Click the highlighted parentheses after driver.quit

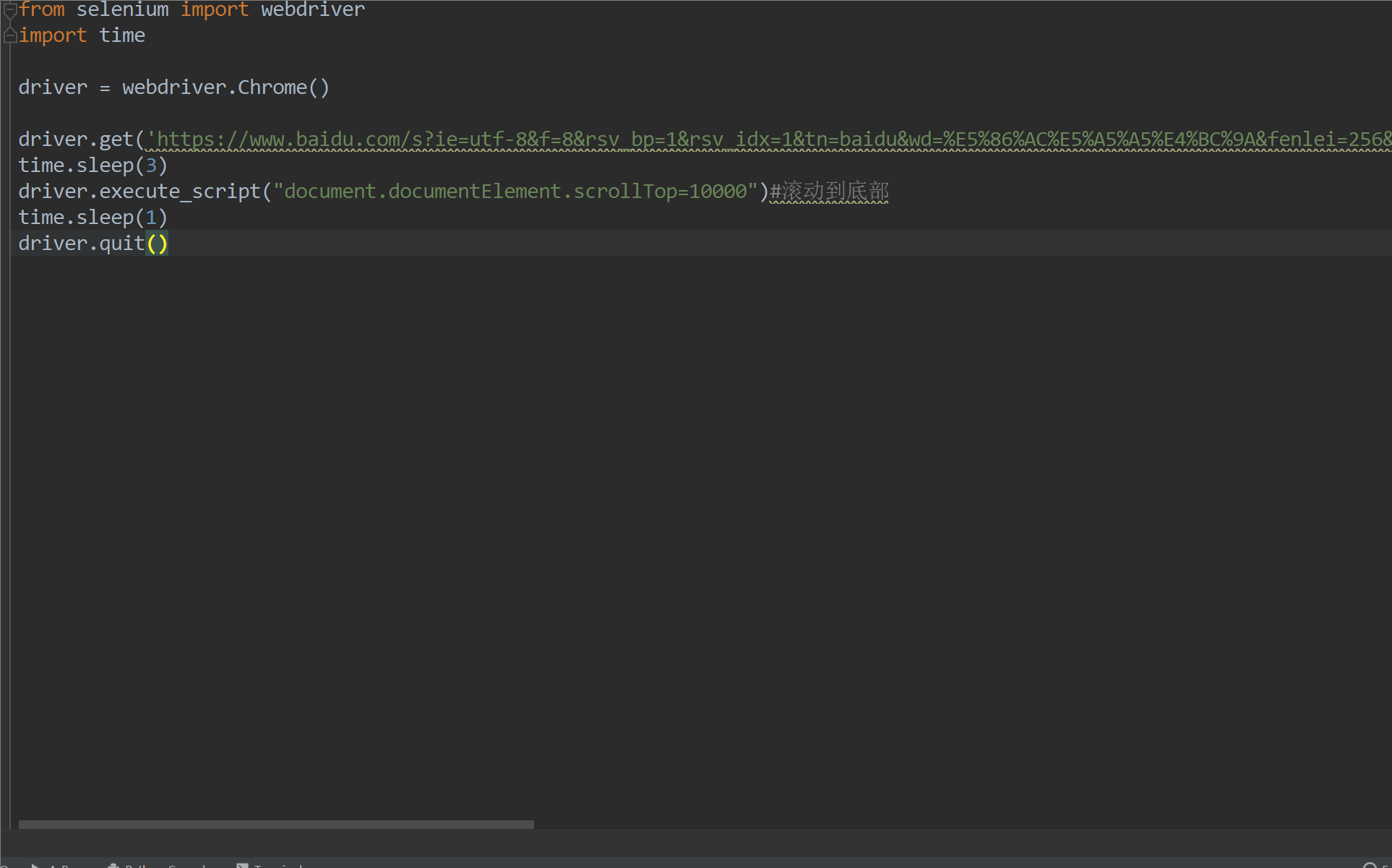coord(157,244)
